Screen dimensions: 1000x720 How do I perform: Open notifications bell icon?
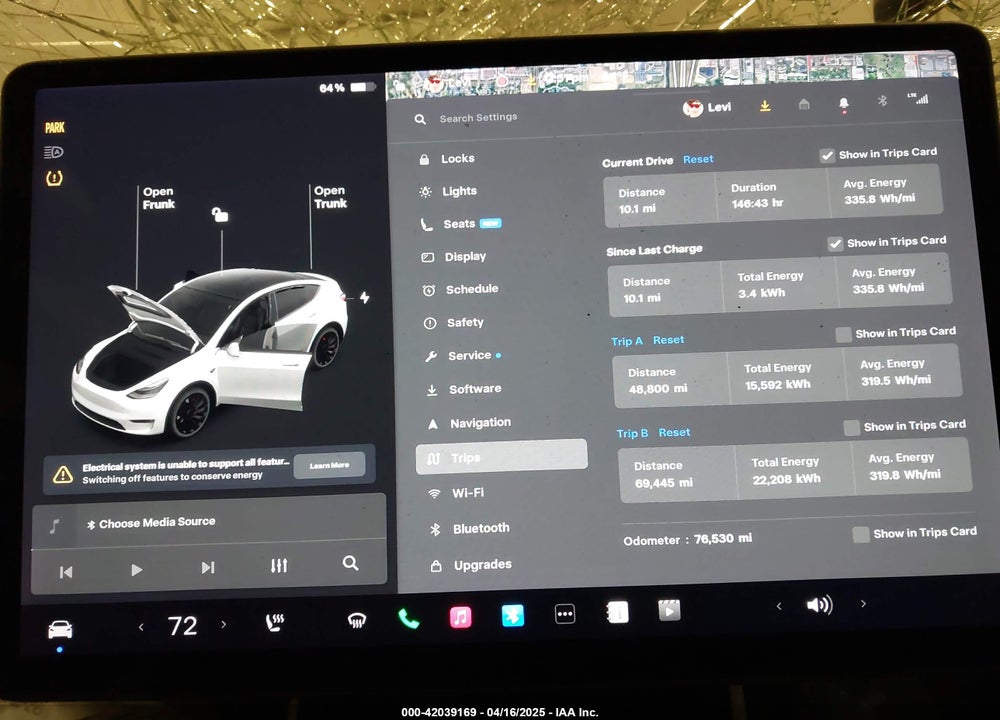tap(844, 104)
